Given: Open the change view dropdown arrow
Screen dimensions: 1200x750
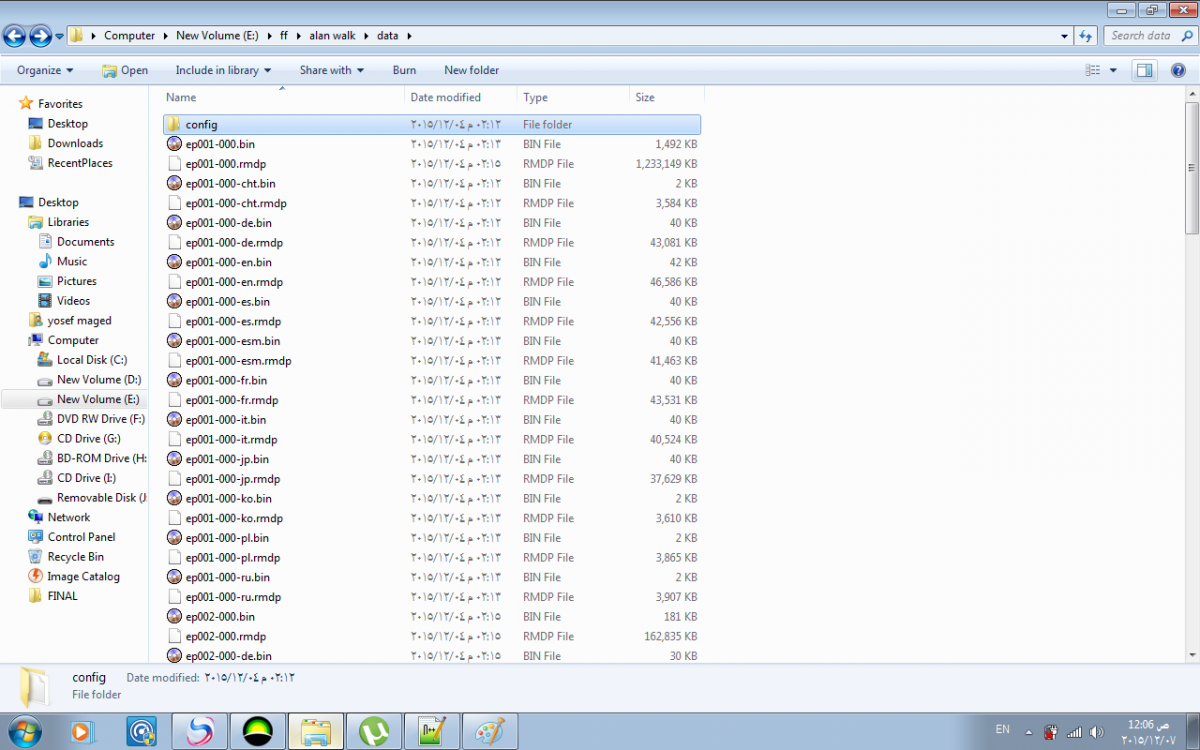Looking at the screenshot, I should tap(1113, 70).
